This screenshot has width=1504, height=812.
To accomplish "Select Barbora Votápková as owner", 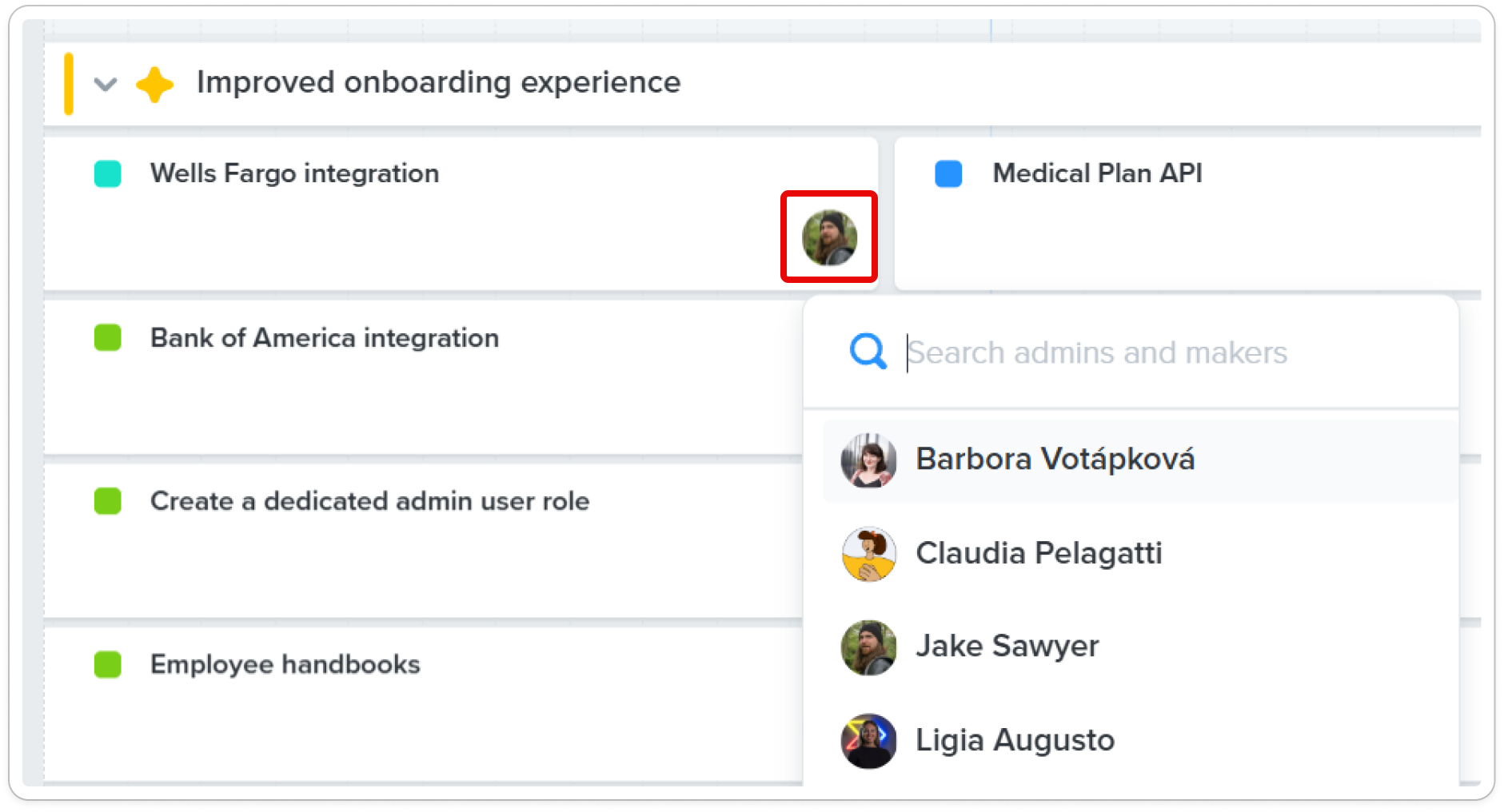I will tap(1140, 460).
